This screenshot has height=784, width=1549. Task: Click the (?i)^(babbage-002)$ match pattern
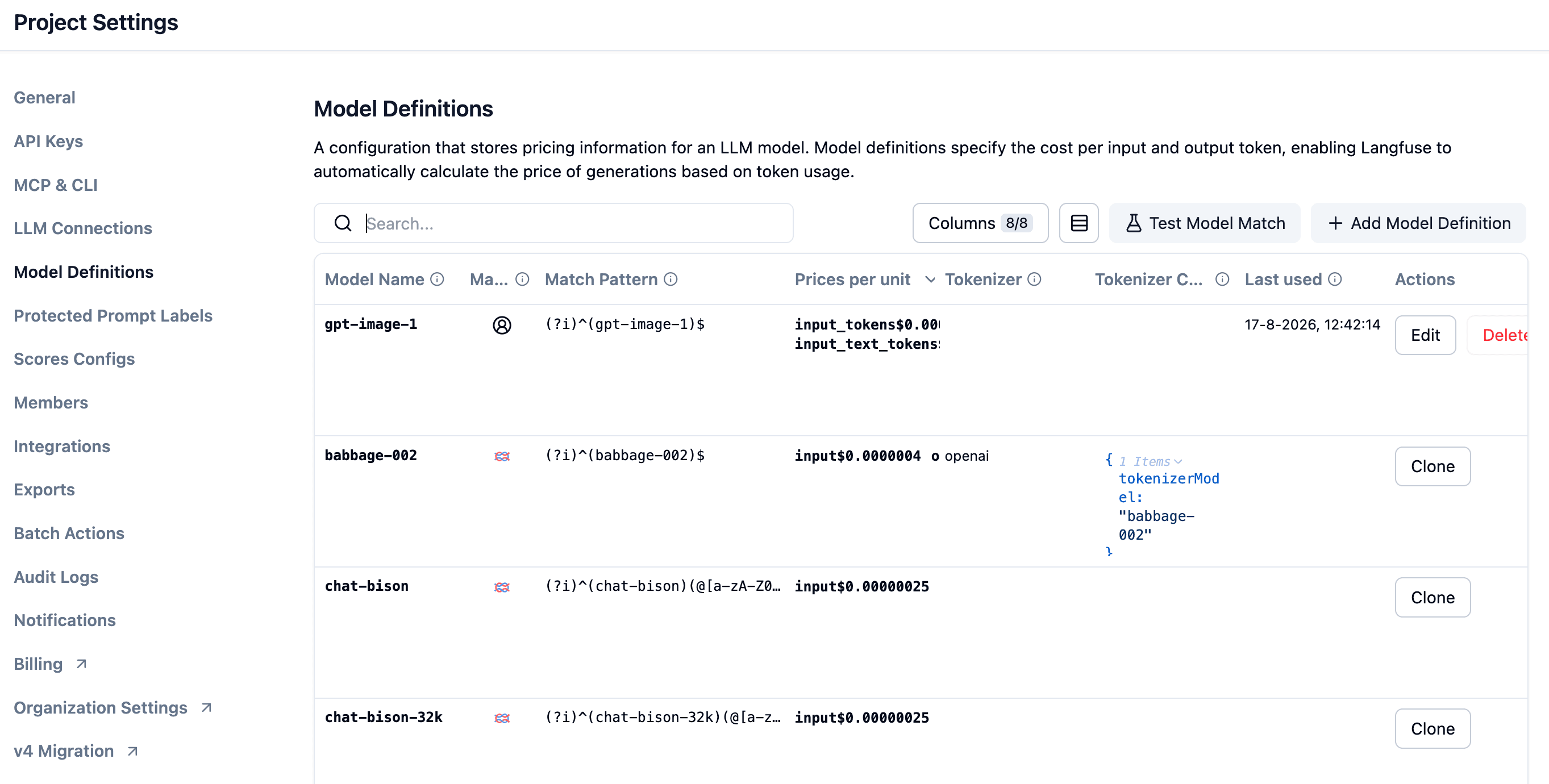pyautogui.click(x=625, y=455)
